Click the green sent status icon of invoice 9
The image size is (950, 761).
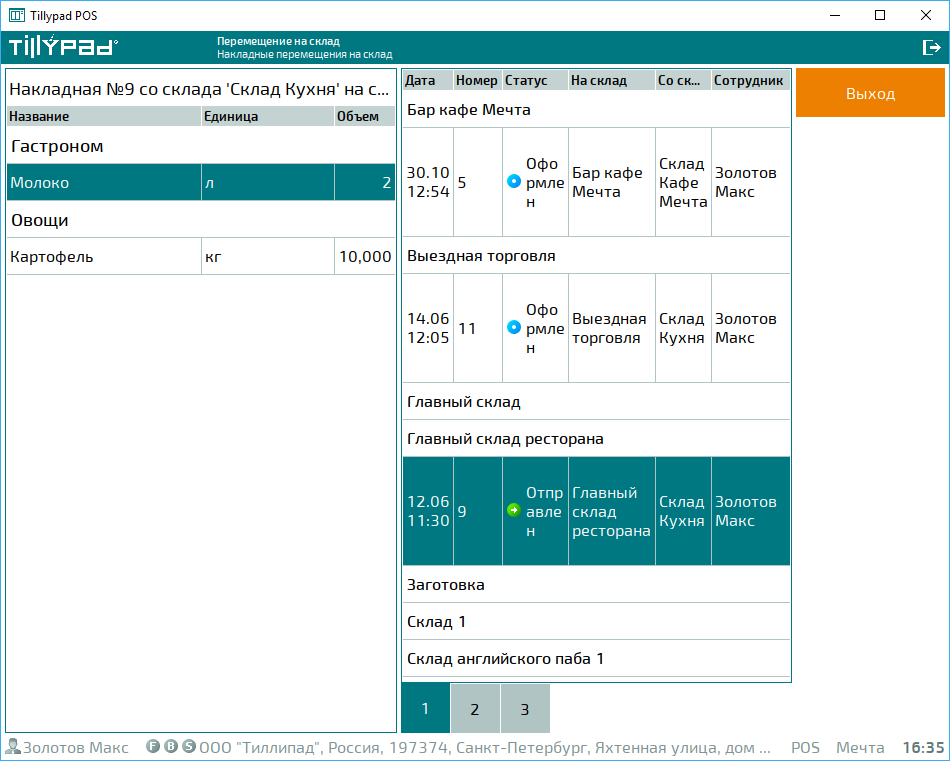point(514,511)
